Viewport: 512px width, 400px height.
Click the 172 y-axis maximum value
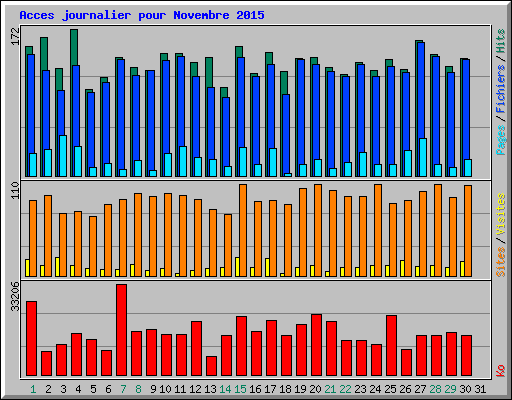(15, 36)
